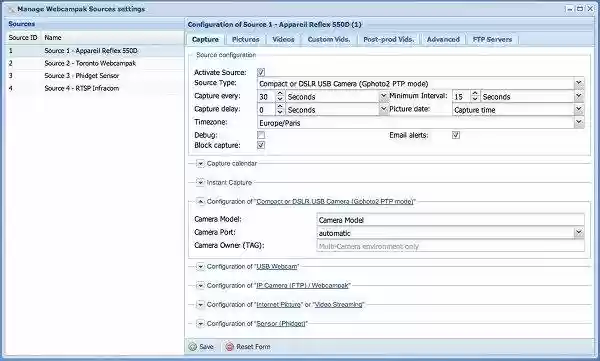Follow the Sensor (Phidget) link
The height and width of the screenshot is (361, 600).
click(281, 324)
